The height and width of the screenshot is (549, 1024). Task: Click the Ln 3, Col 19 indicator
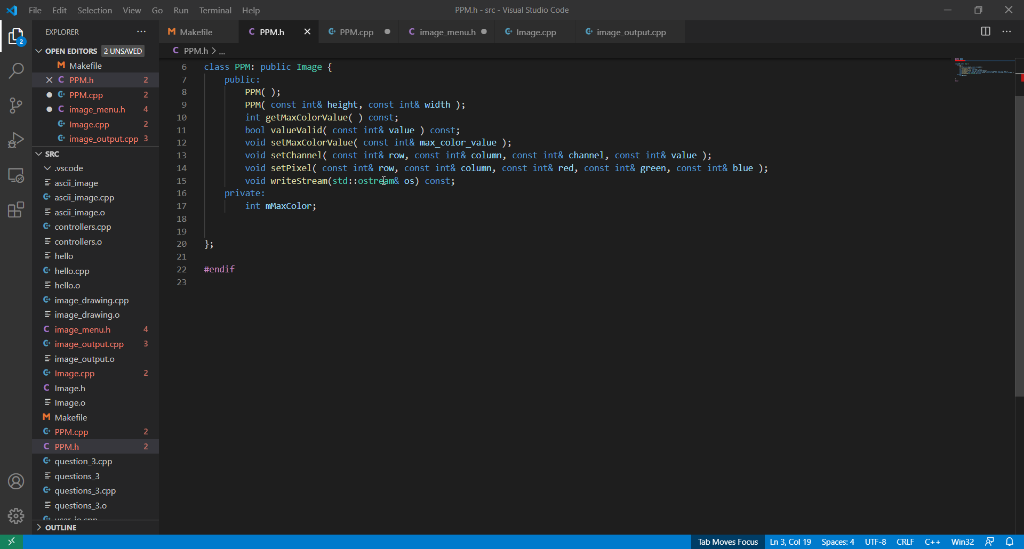tap(789, 542)
